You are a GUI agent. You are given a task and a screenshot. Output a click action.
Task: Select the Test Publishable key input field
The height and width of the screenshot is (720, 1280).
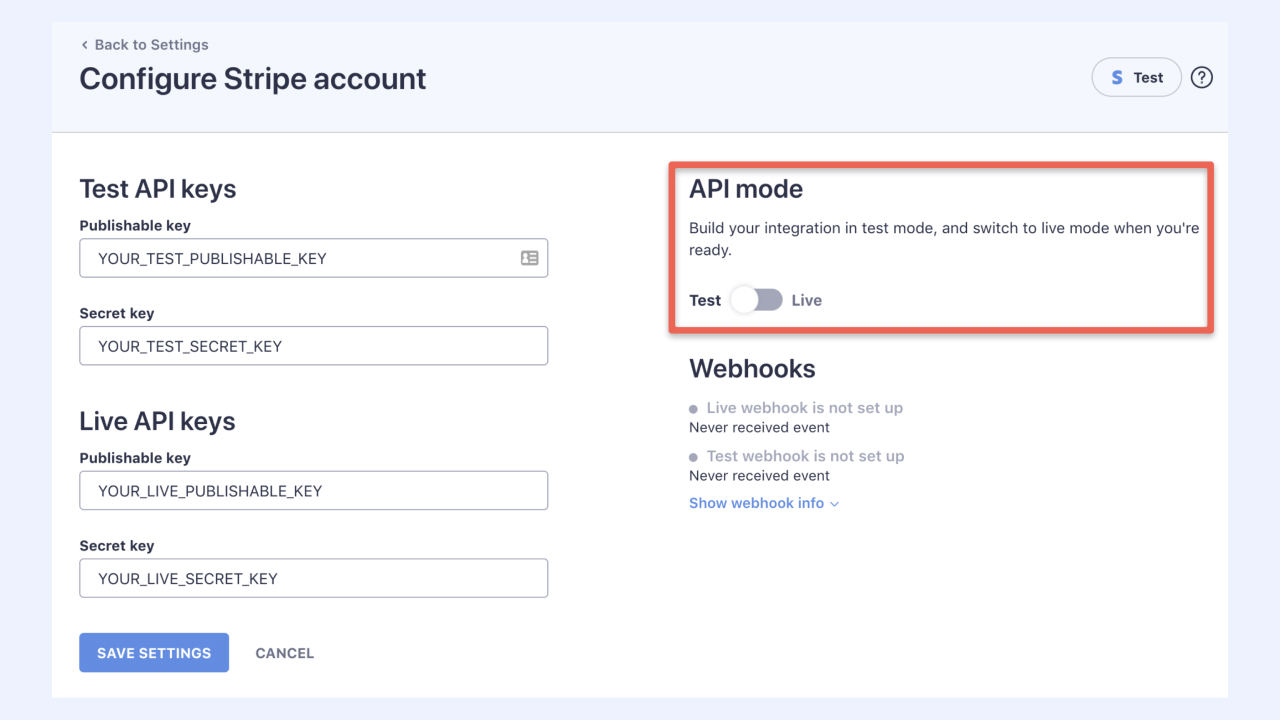pos(313,258)
